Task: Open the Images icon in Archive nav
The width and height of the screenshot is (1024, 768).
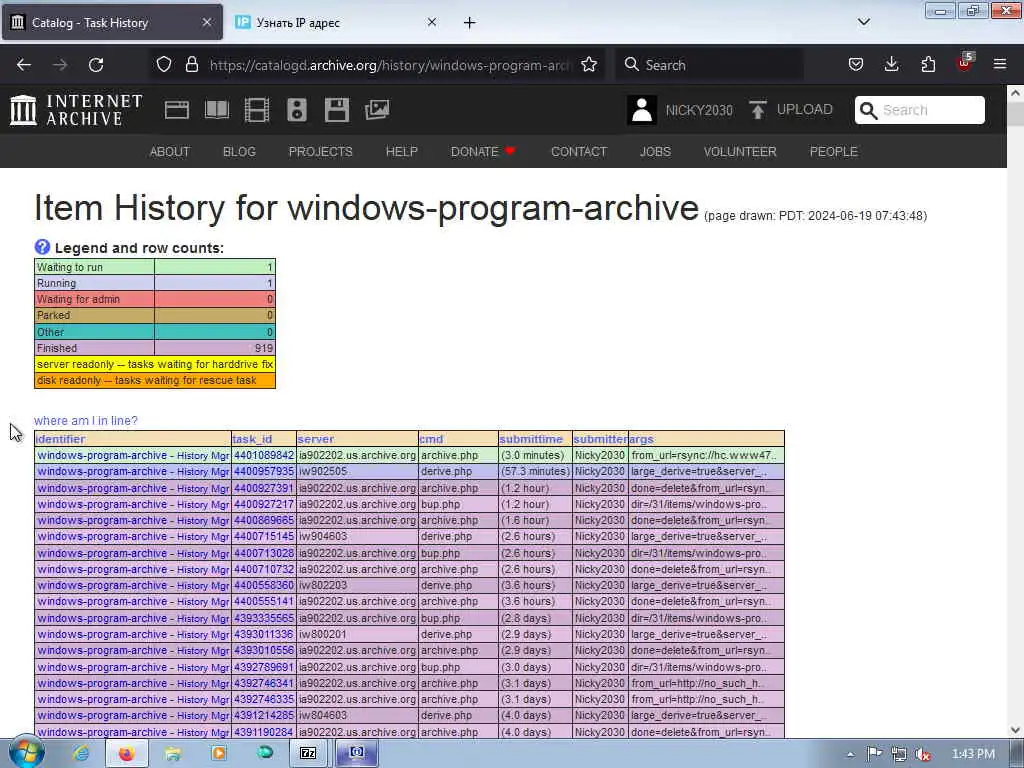Action: [377, 110]
